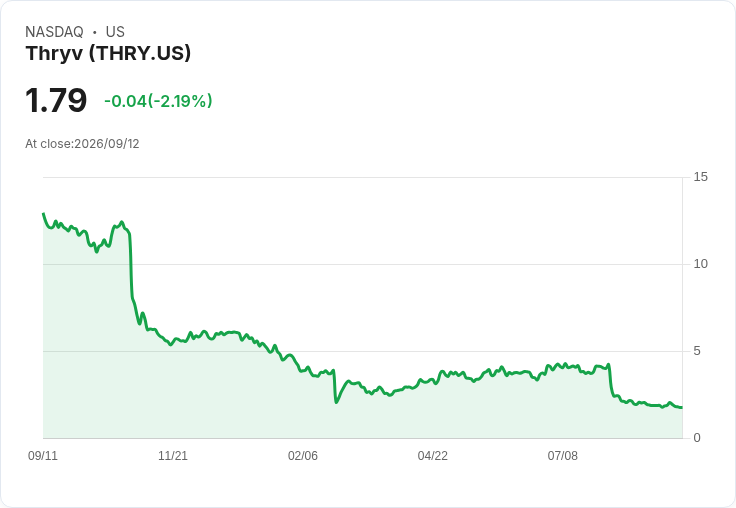Click the sharp dip low after 02/06

click(x=336, y=402)
